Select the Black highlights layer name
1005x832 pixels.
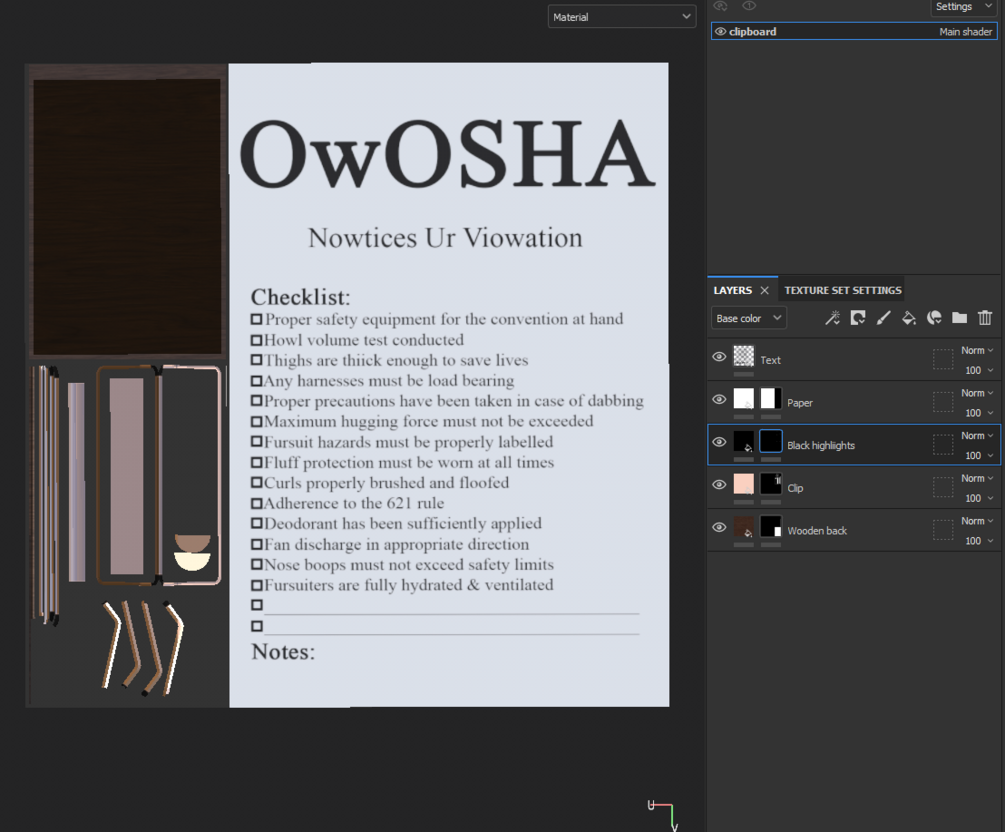(x=820, y=445)
